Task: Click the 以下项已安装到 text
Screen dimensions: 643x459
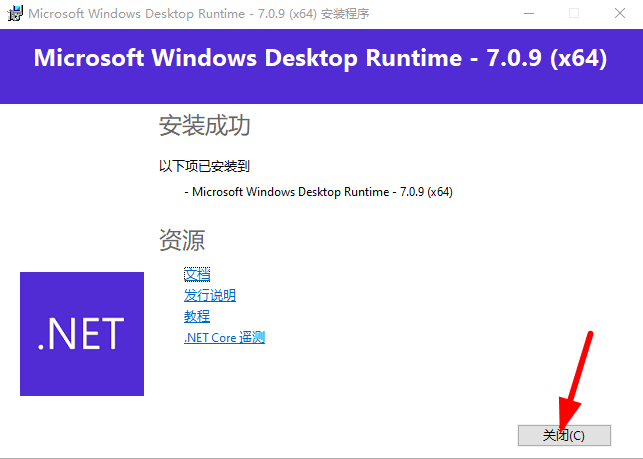Action: point(204,166)
